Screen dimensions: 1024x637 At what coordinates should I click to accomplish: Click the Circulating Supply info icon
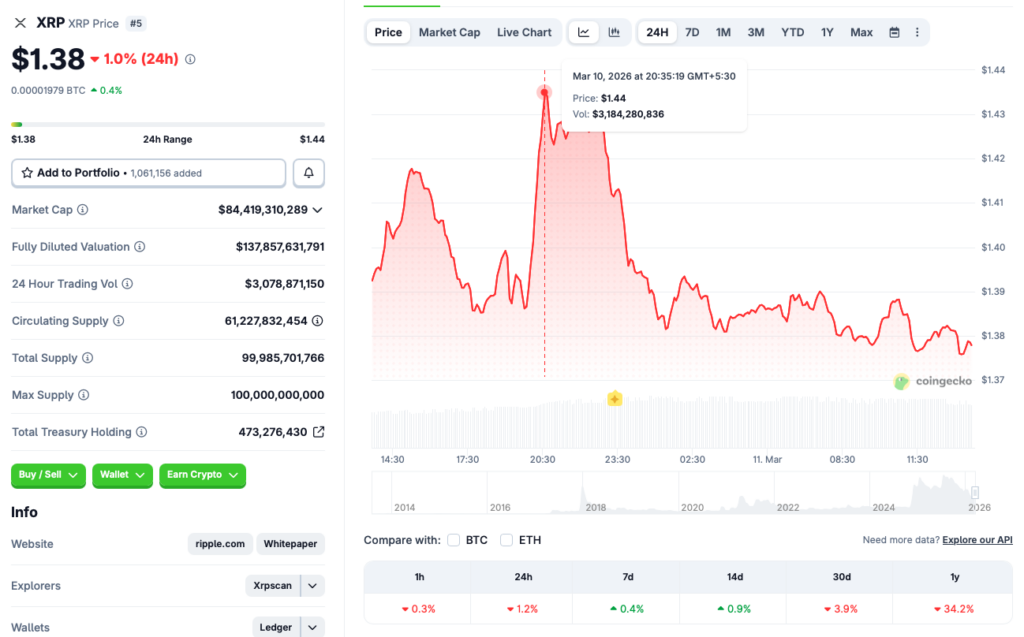tap(117, 321)
